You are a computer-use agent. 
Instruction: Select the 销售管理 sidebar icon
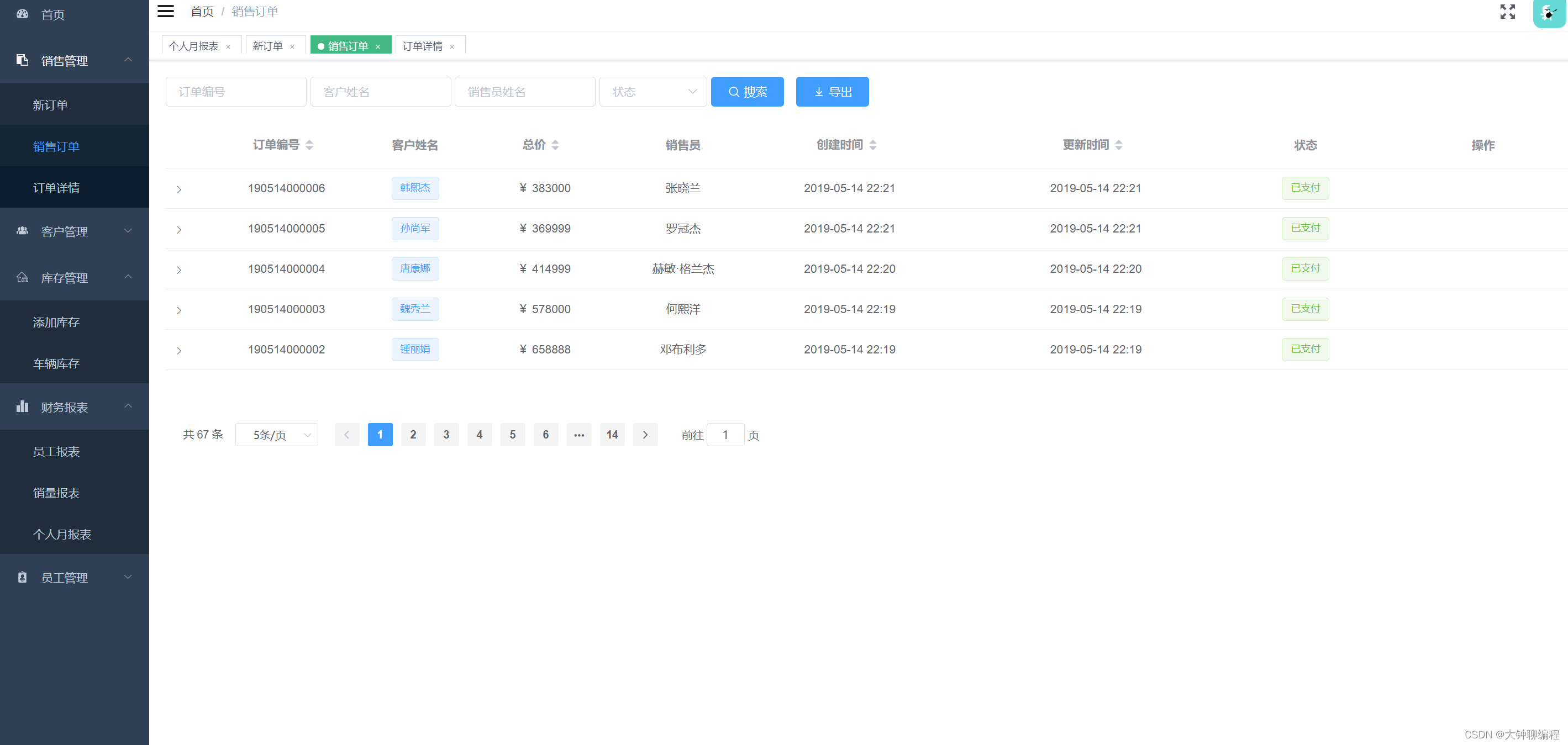pyautogui.click(x=23, y=60)
